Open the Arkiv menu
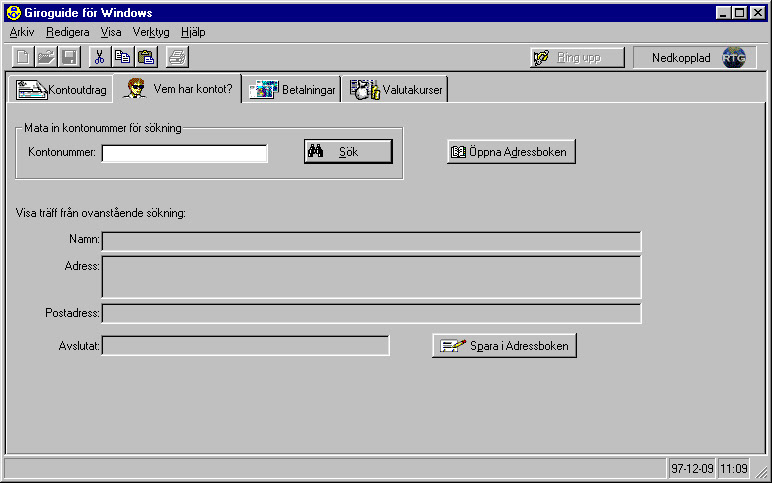Viewport: 772px width, 483px height. pyautogui.click(x=22, y=32)
